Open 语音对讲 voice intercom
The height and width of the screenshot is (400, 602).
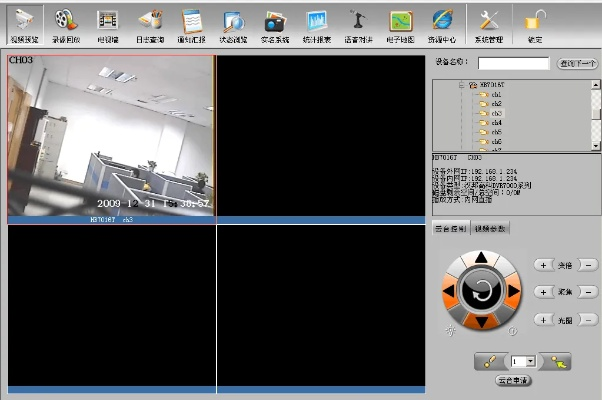[x=358, y=25]
